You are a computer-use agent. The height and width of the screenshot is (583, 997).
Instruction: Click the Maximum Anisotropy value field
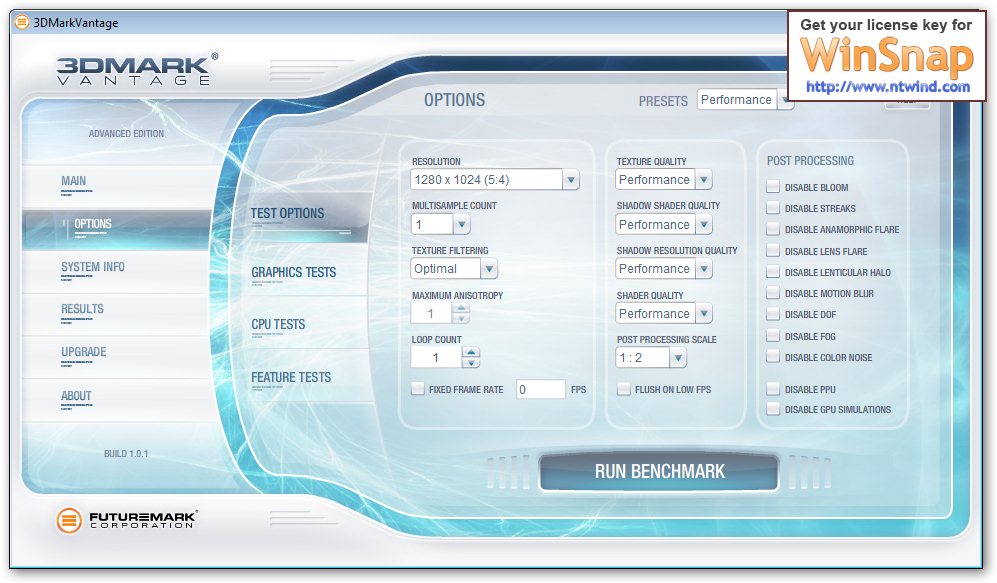click(431, 313)
